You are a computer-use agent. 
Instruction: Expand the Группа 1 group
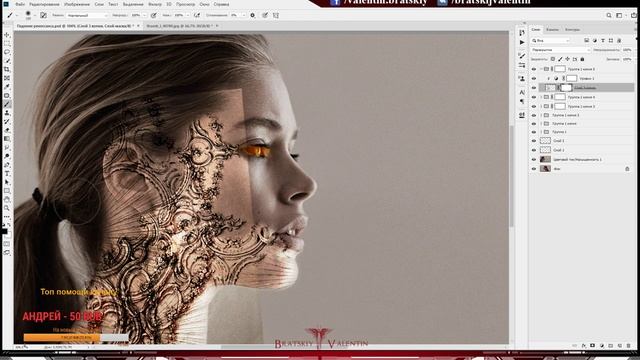click(542, 132)
